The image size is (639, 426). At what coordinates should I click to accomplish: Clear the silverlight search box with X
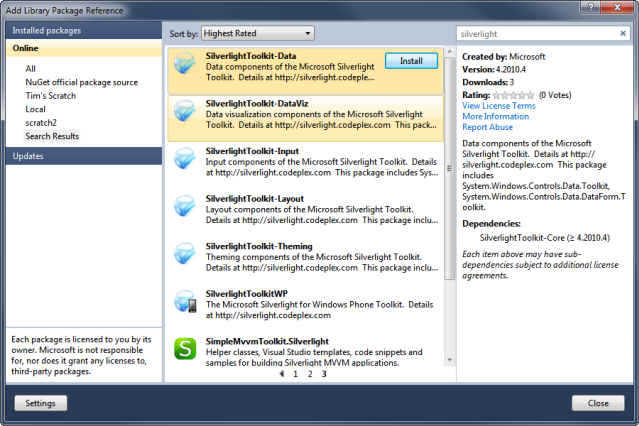(623, 33)
